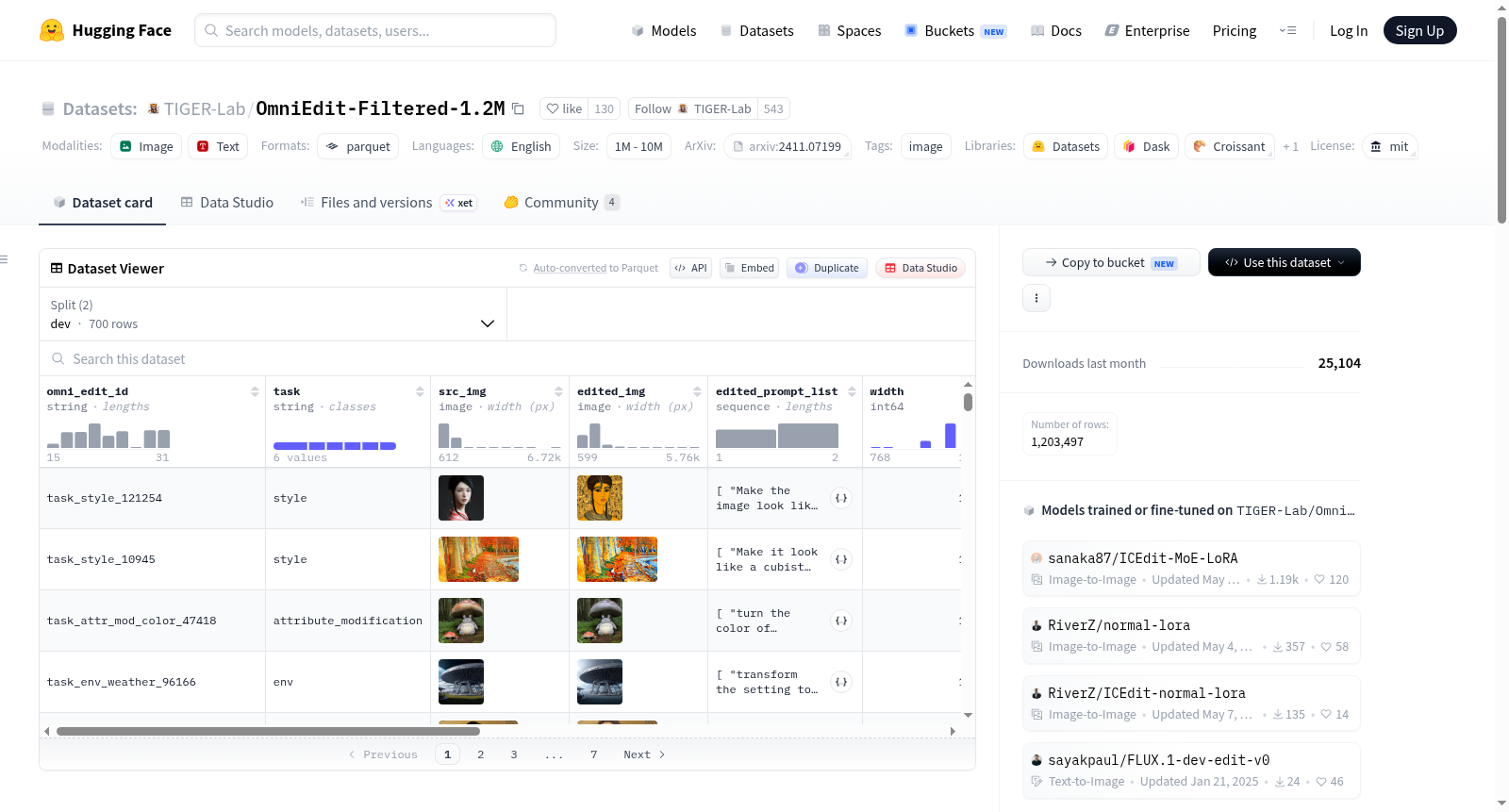
Task: Open Files and versions tab
Action: click(389, 203)
